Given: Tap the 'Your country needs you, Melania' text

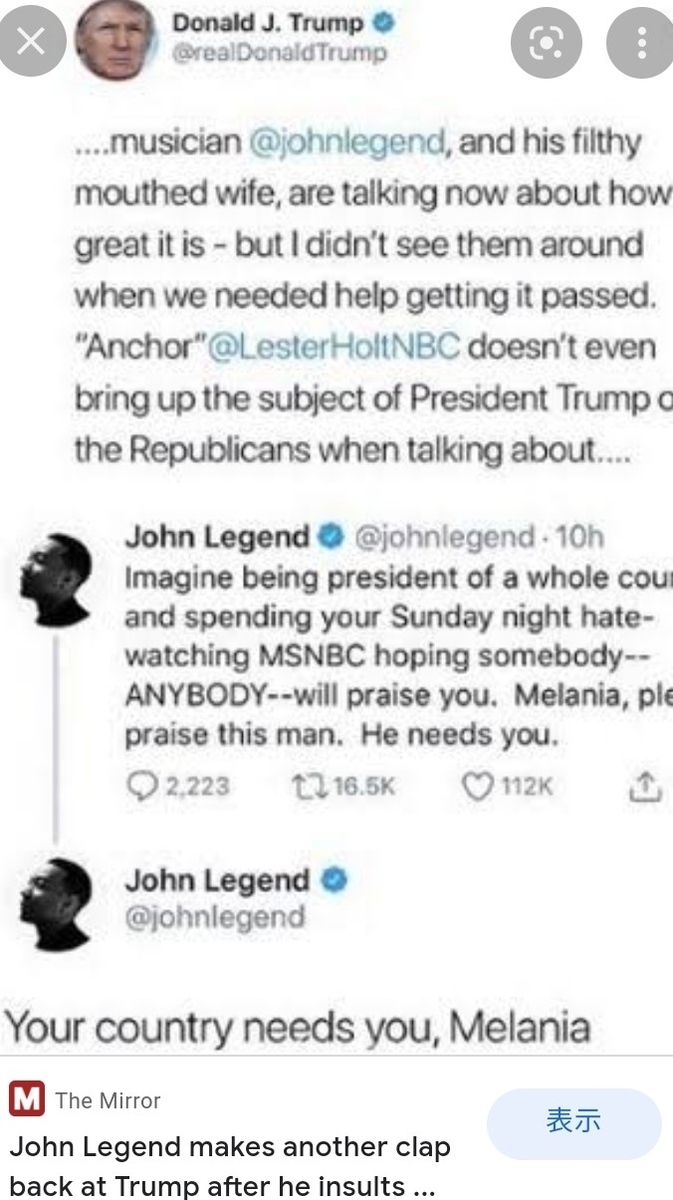Looking at the screenshot, I should coord(298,1026).
